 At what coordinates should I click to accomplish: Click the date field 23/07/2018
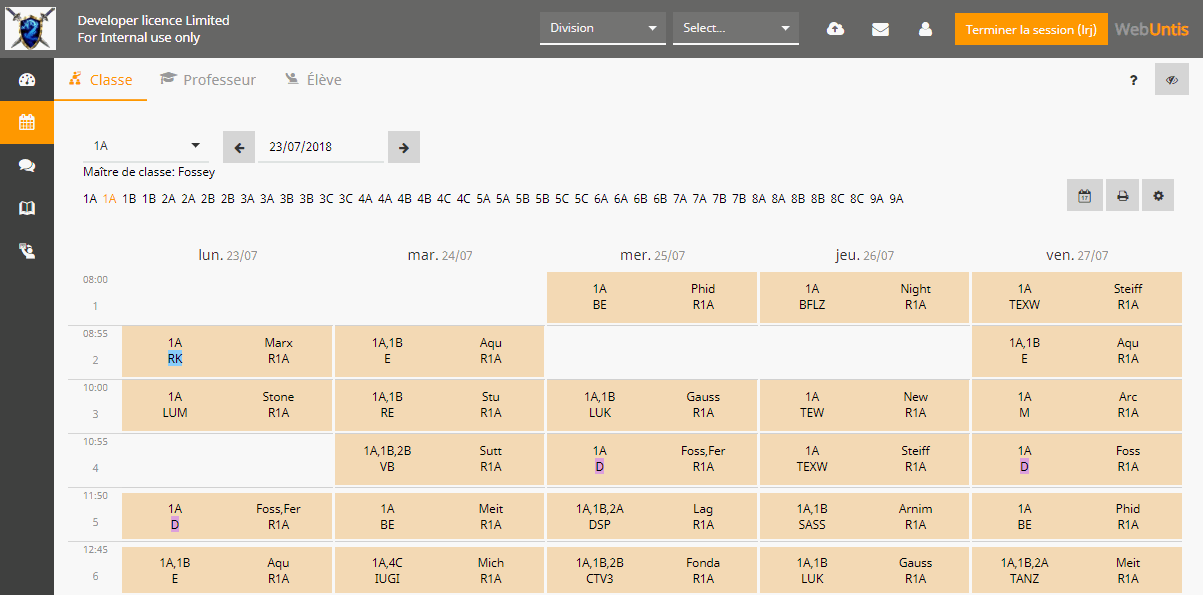pyautogui.click(x=321, y=146)
